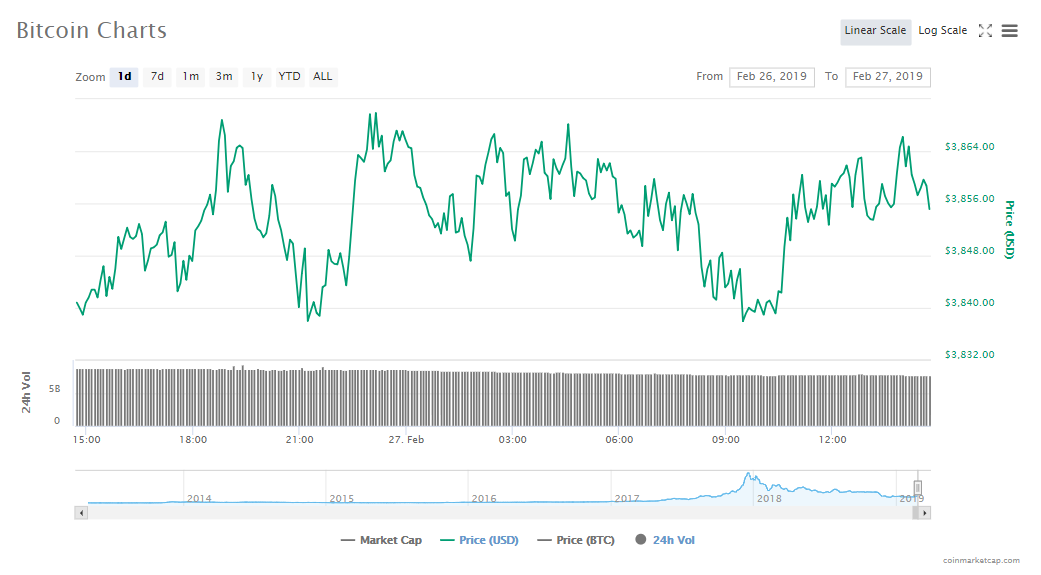The image size is (1041, 575).
Task: Select the YTD zoom range
Action: 289,77
